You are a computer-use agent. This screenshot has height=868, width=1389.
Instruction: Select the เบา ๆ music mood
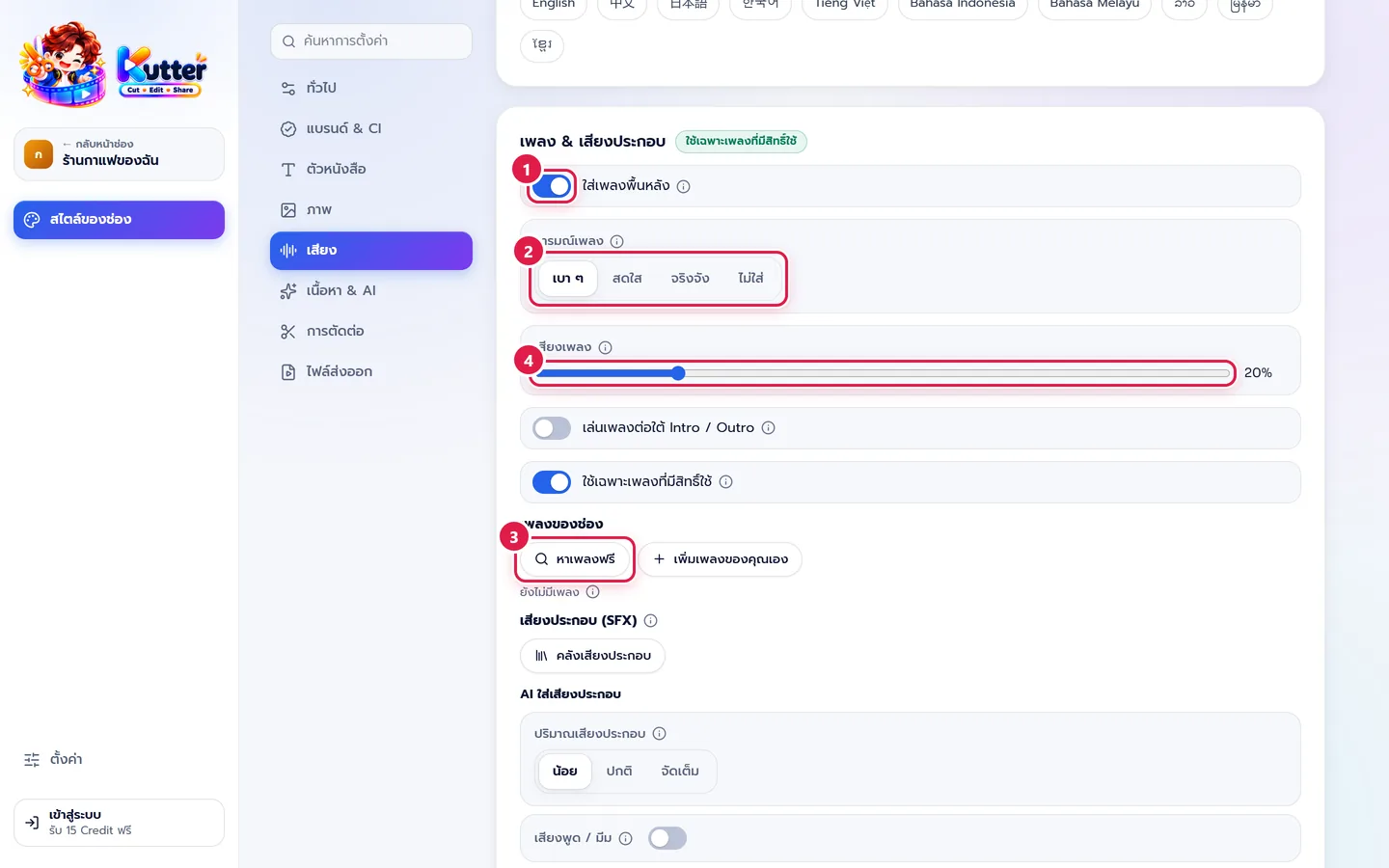click(567, 278)
